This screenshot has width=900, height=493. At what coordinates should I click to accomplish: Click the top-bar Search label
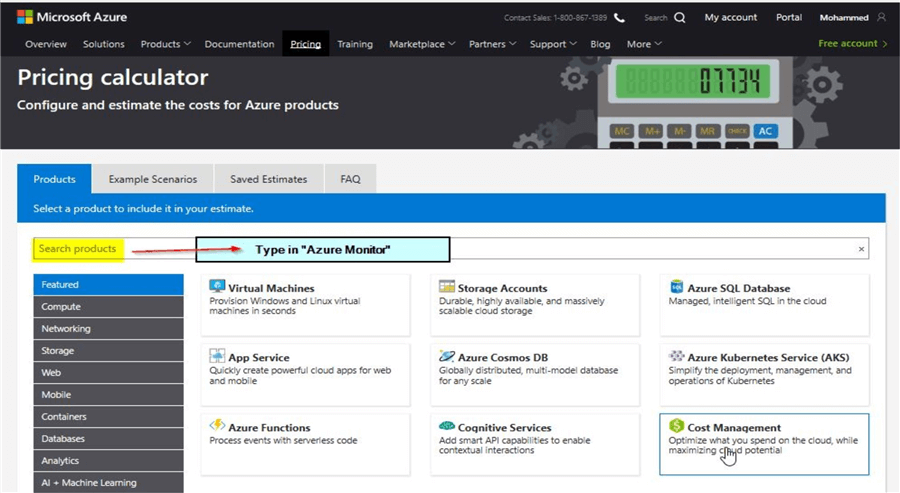point(655,18)
